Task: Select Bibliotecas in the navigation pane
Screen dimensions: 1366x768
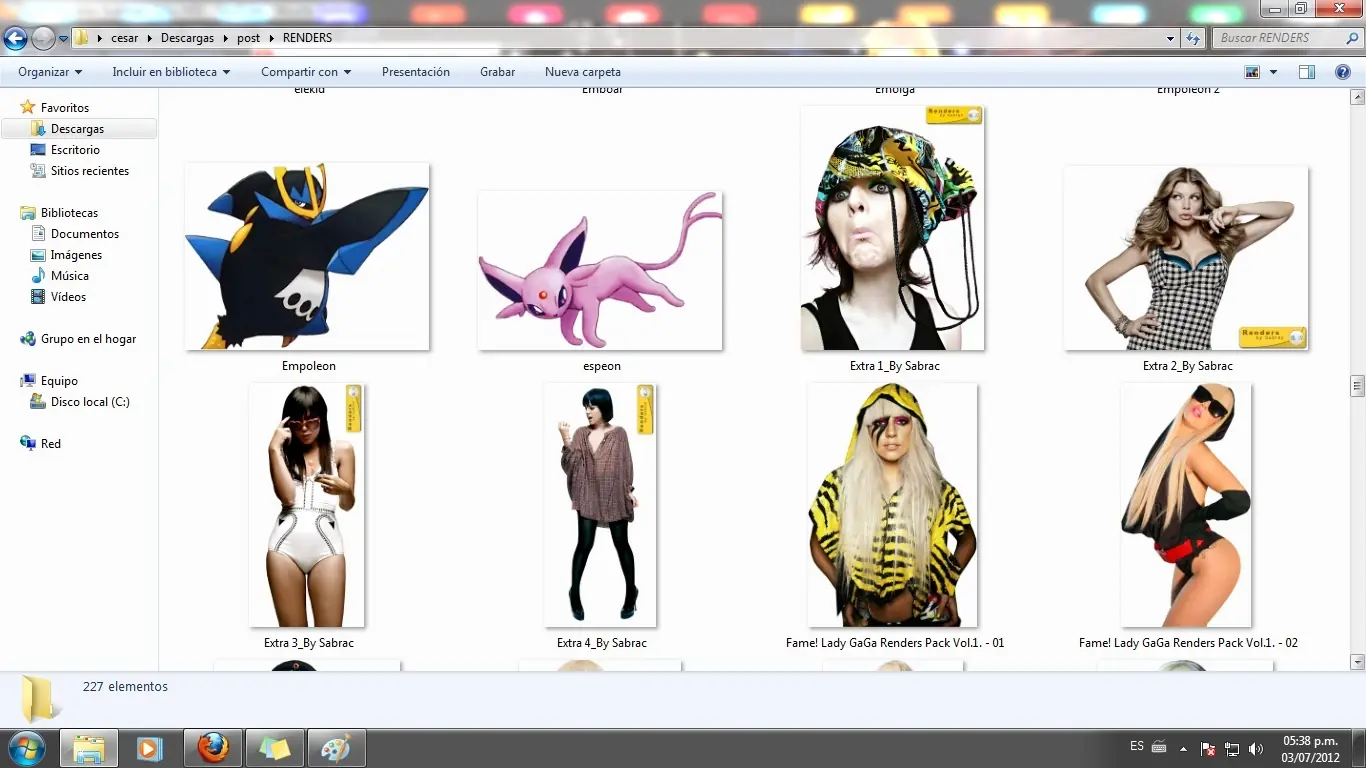Action: click(x=69, y=213)
